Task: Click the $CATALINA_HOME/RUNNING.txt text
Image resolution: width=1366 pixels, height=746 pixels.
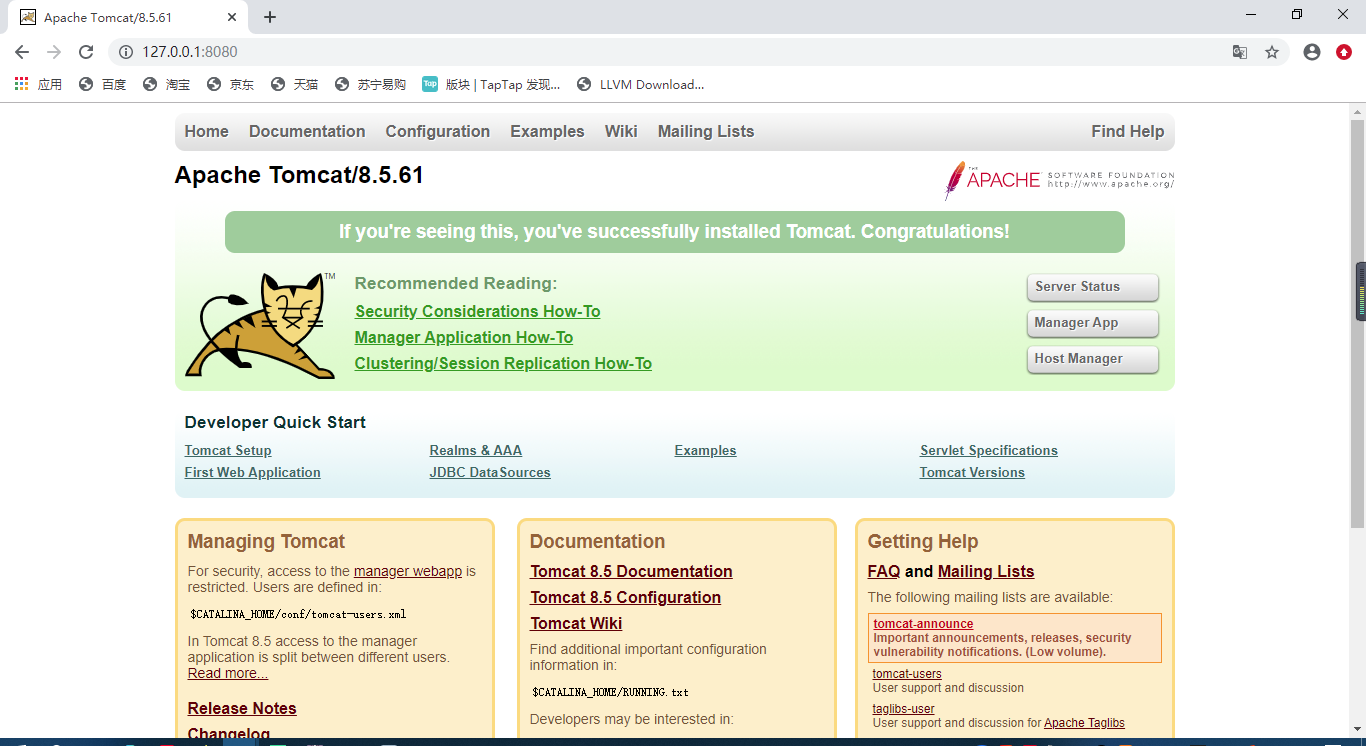Action: tap(610, 692)
